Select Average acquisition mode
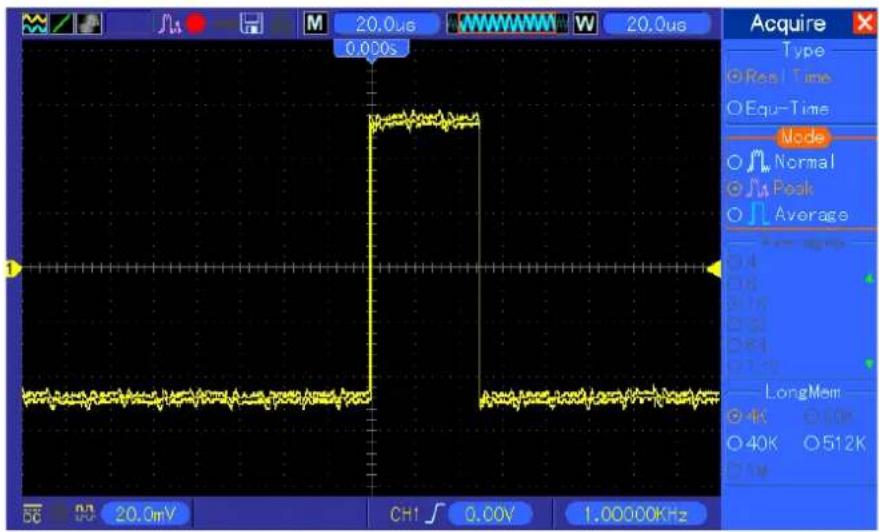 coord(788,214)
